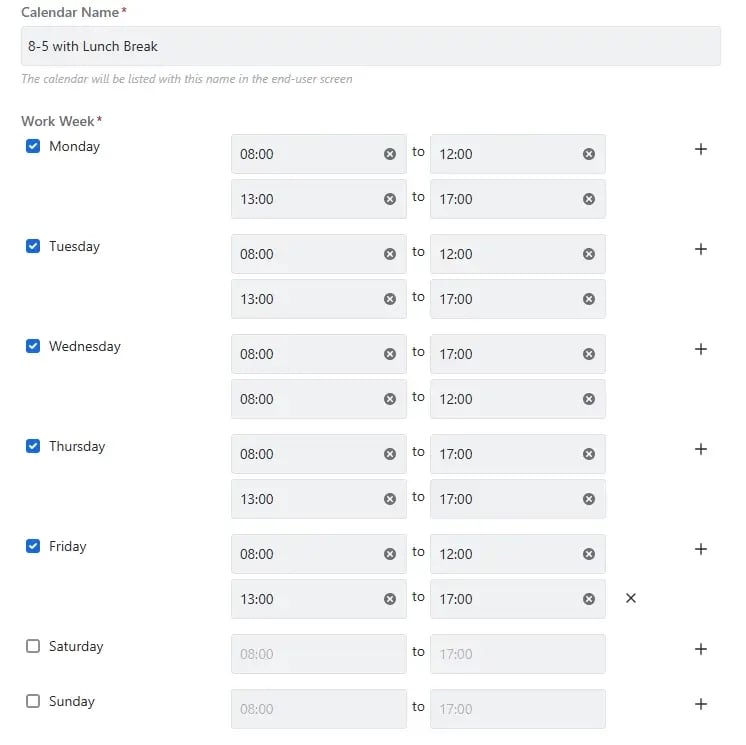Enable Sunday as a workday
746x745 pixels.
(x=33, y=701)
